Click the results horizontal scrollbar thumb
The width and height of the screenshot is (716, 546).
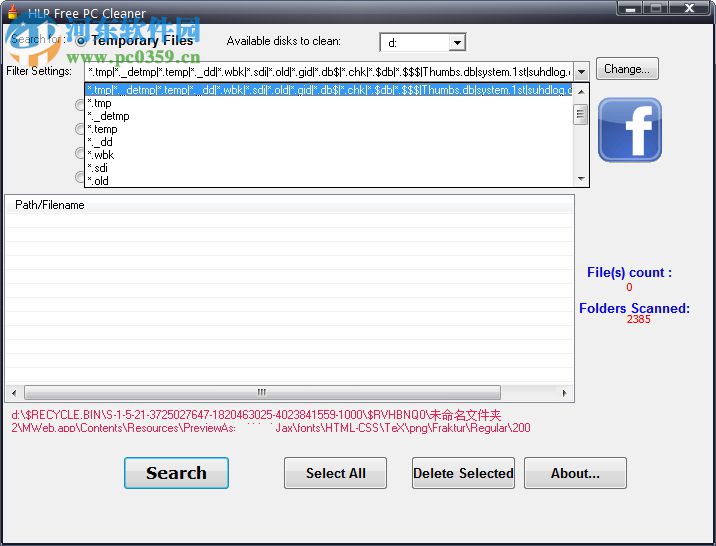[x=262, y=393]
